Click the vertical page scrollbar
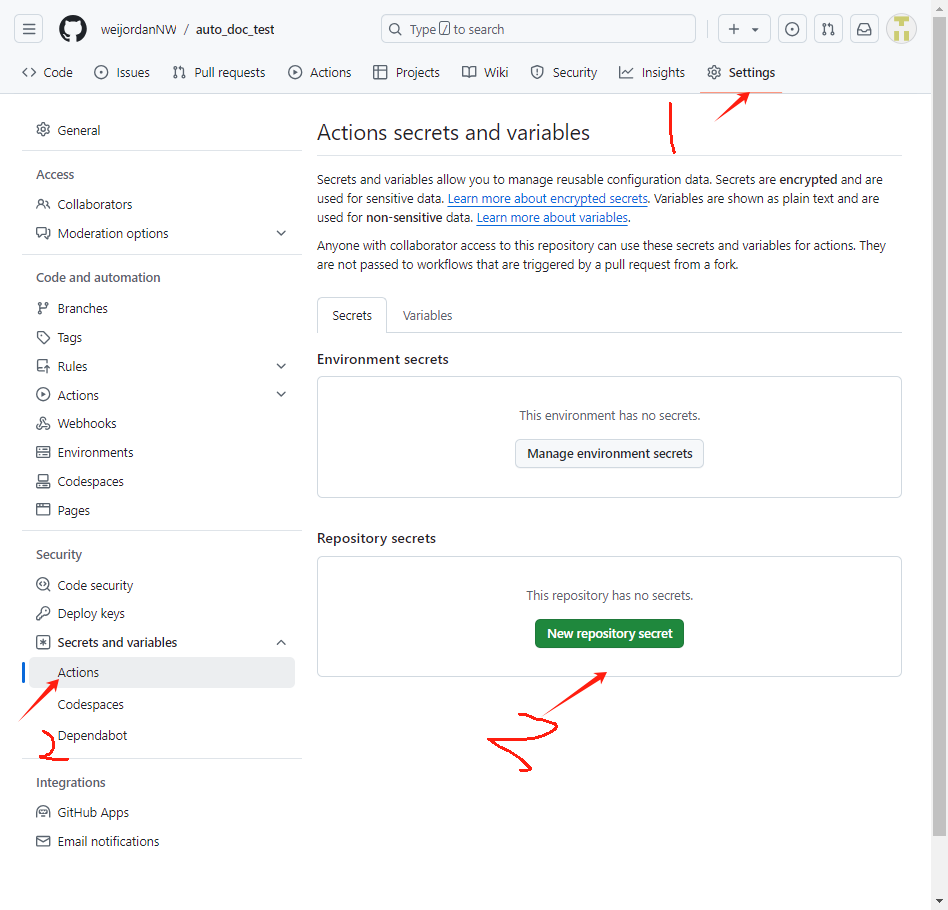 [x=940, y=426]
